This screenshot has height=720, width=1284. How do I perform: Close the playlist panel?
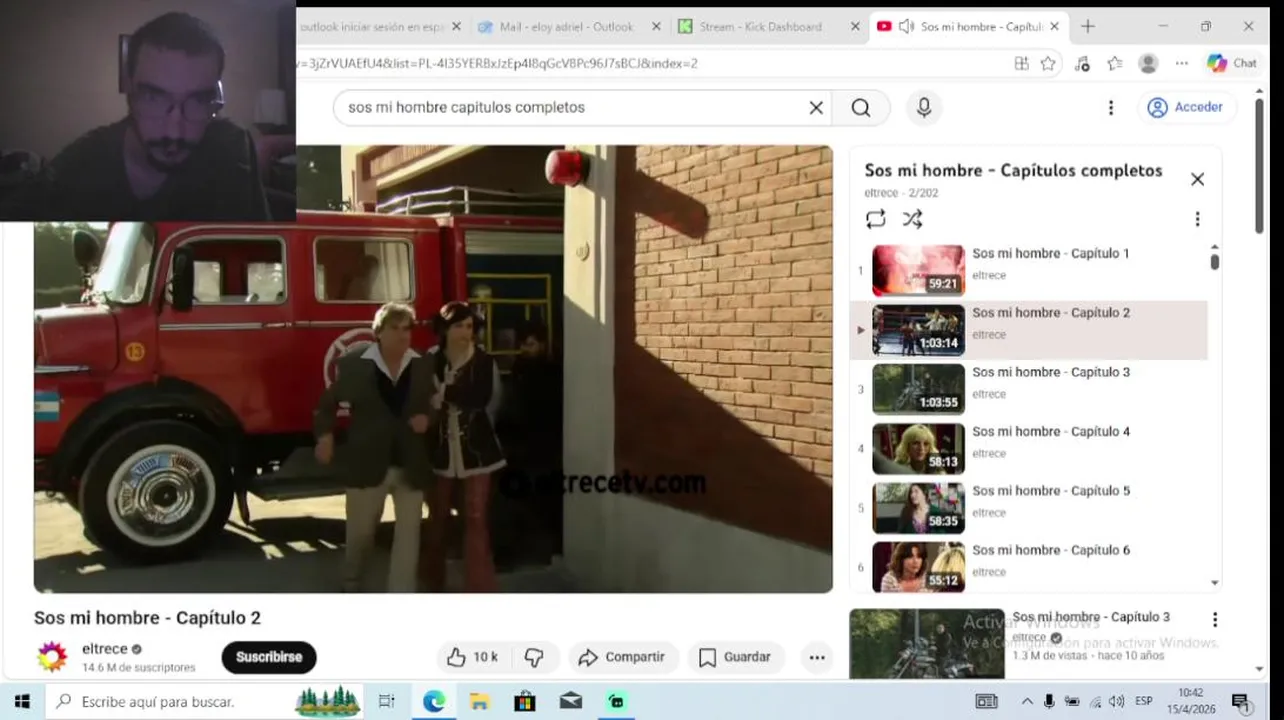coord(1197,179)
